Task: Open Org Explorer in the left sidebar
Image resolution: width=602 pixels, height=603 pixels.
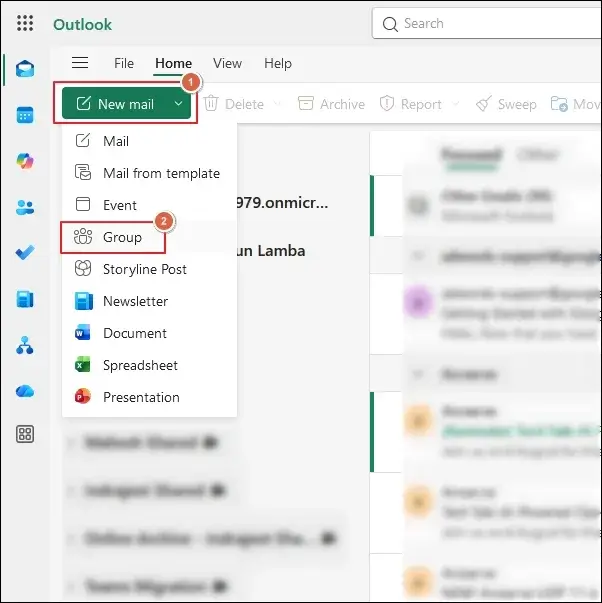Action: 25,345
